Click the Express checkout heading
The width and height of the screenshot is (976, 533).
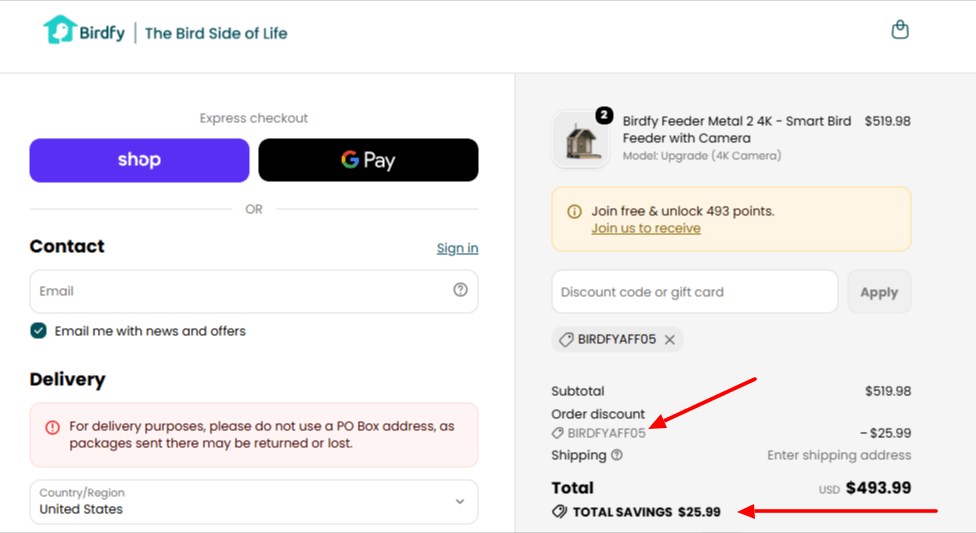(x=254, y=118)
